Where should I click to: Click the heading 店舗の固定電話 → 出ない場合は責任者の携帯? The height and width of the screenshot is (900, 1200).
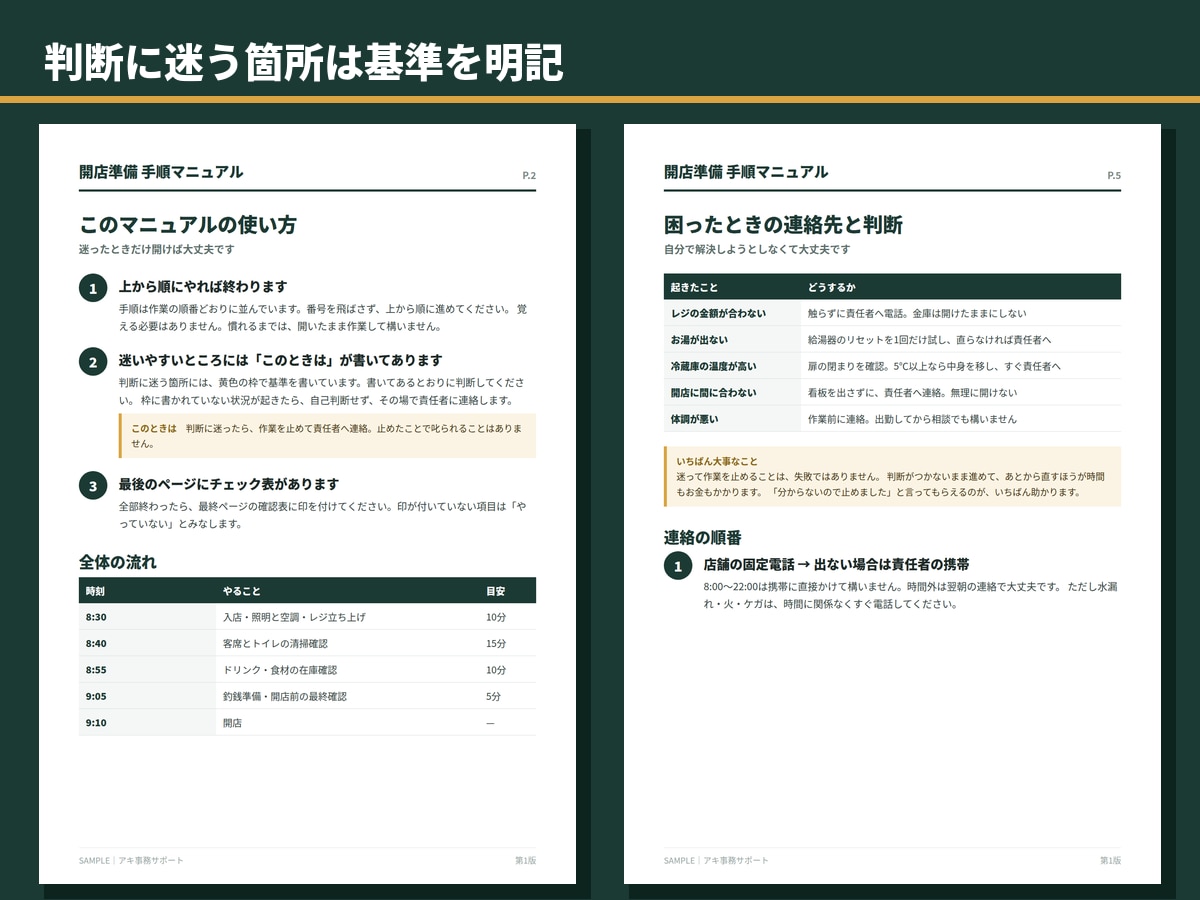point(836,564)
